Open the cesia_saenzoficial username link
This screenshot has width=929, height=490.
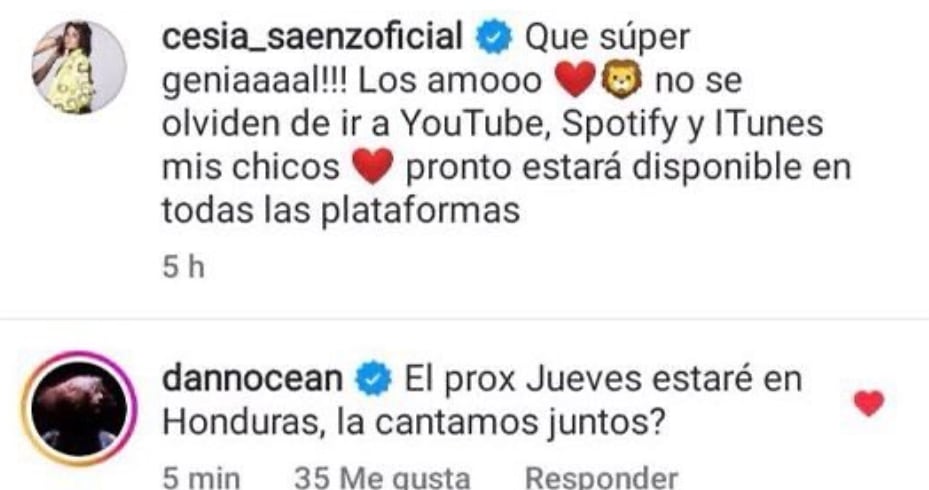click(312, 37)
